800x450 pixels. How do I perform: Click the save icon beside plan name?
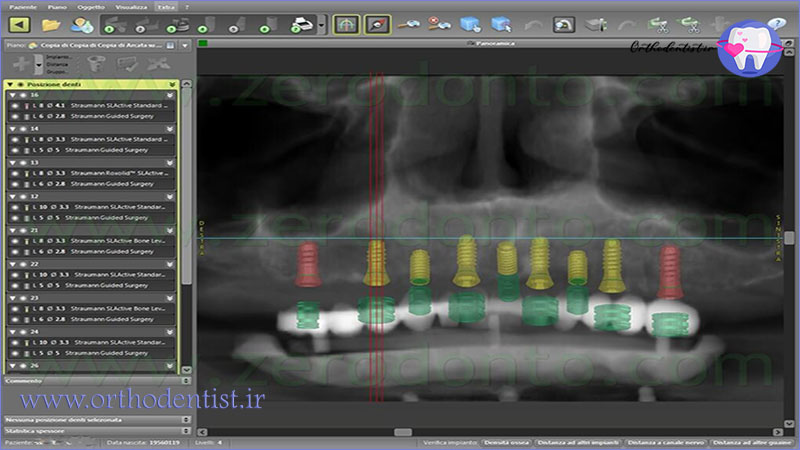tap(170, 45)
